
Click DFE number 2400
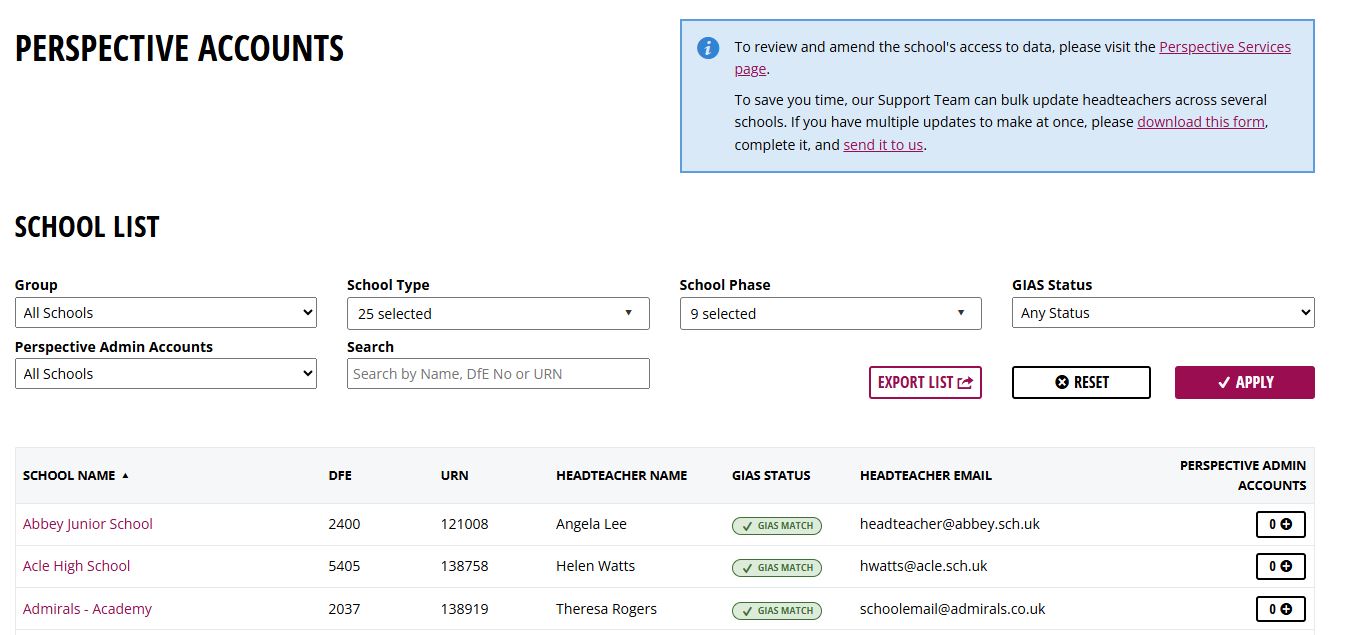[344, 524]
